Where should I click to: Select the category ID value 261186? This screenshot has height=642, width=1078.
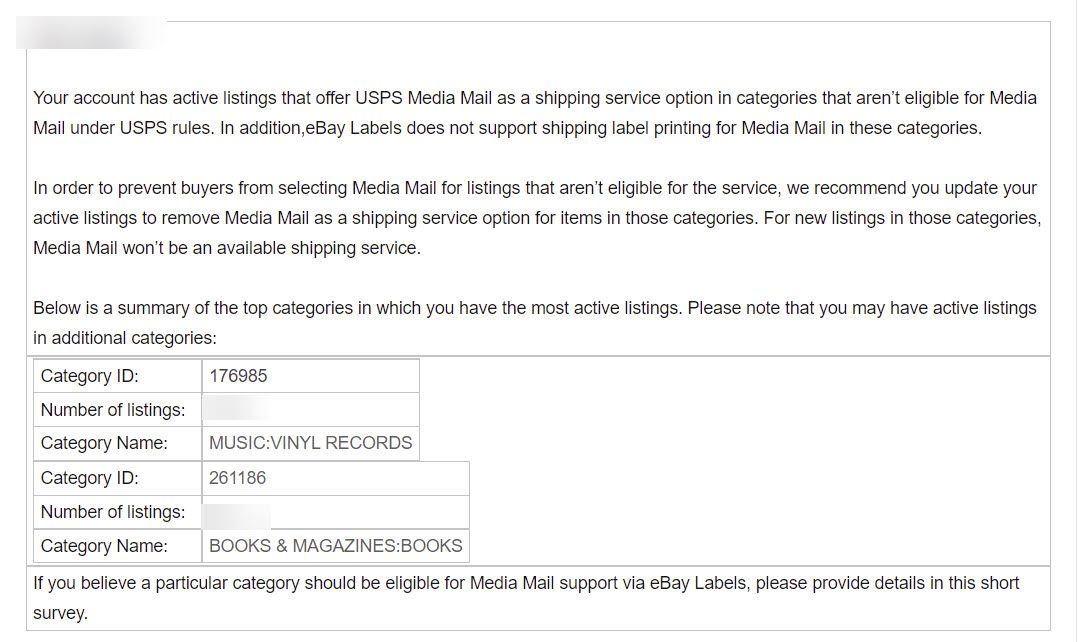click(x=238, y=478)
